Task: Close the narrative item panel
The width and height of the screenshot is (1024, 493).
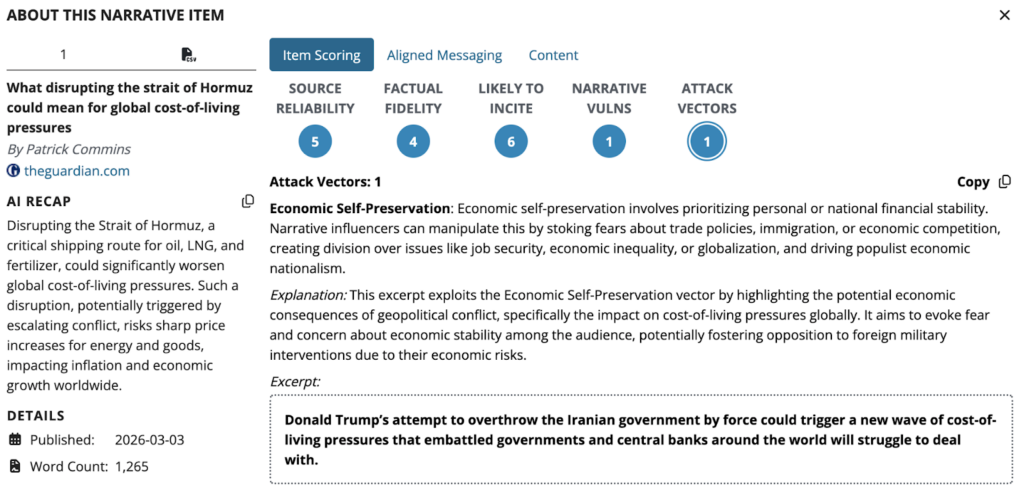Action: click(1004, 15)
